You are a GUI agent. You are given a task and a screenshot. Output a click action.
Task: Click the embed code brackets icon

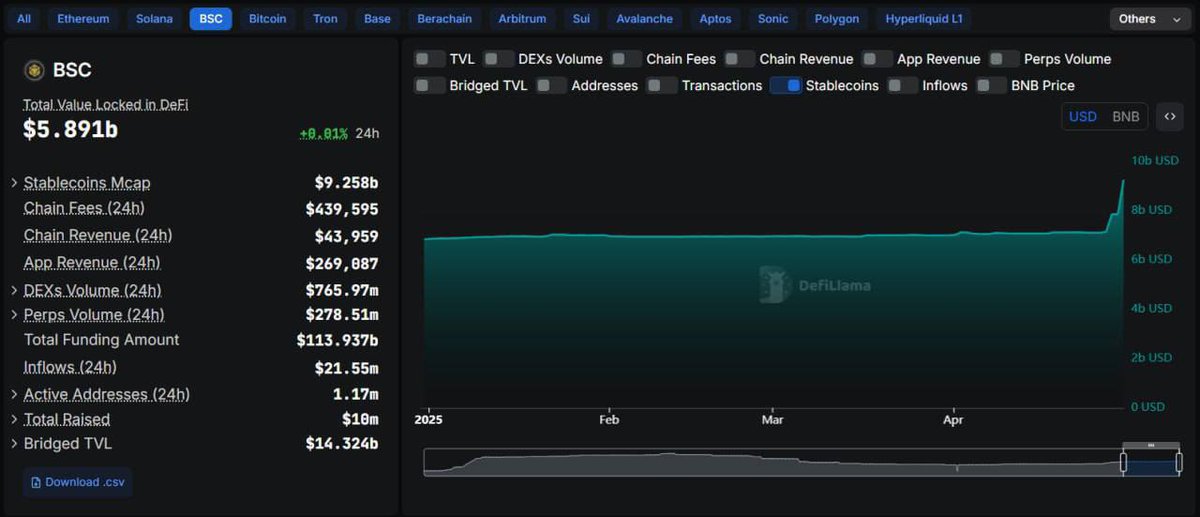[1169, 117]
